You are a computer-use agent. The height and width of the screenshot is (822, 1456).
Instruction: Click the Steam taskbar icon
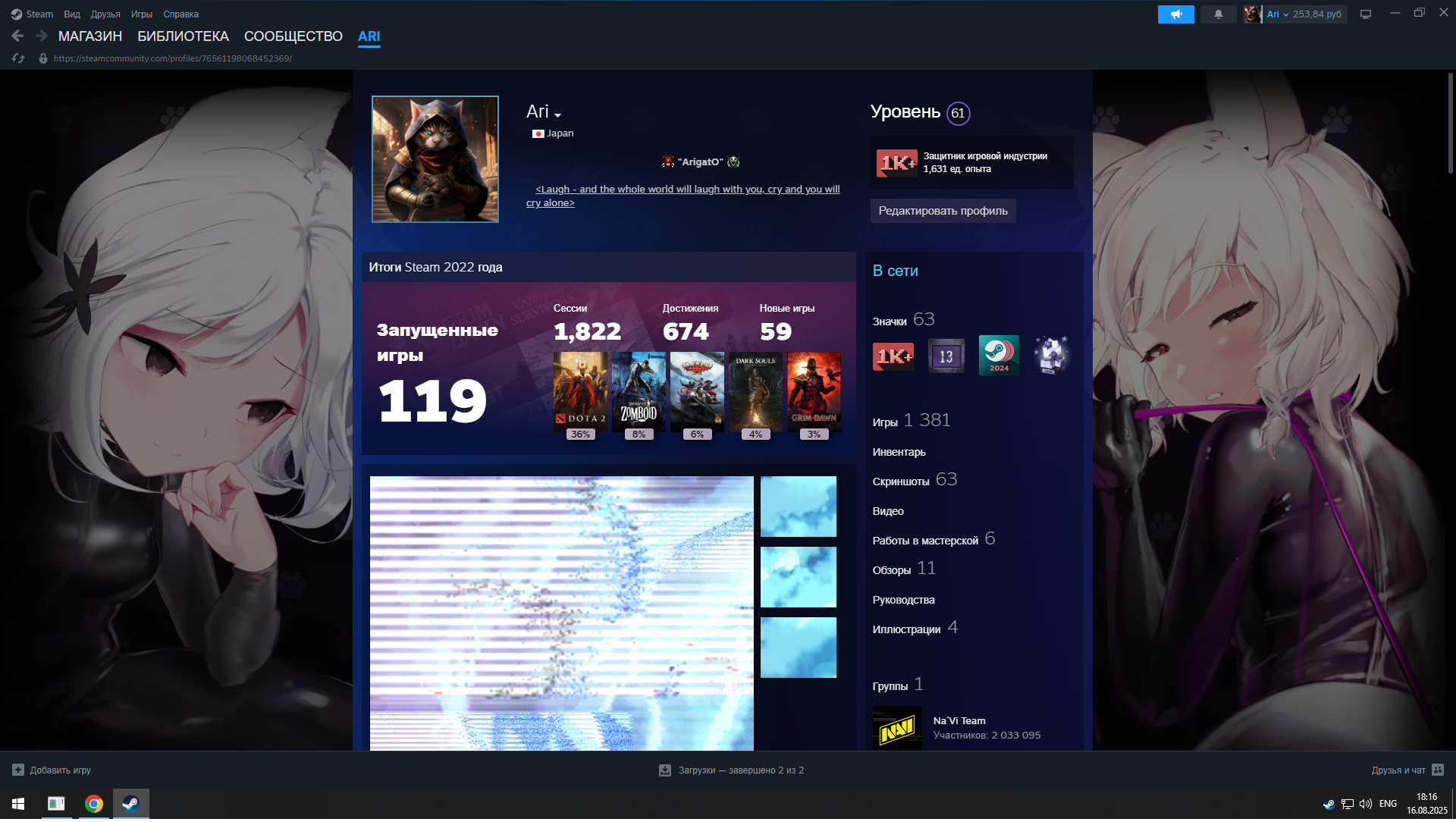tap(131, 804)
